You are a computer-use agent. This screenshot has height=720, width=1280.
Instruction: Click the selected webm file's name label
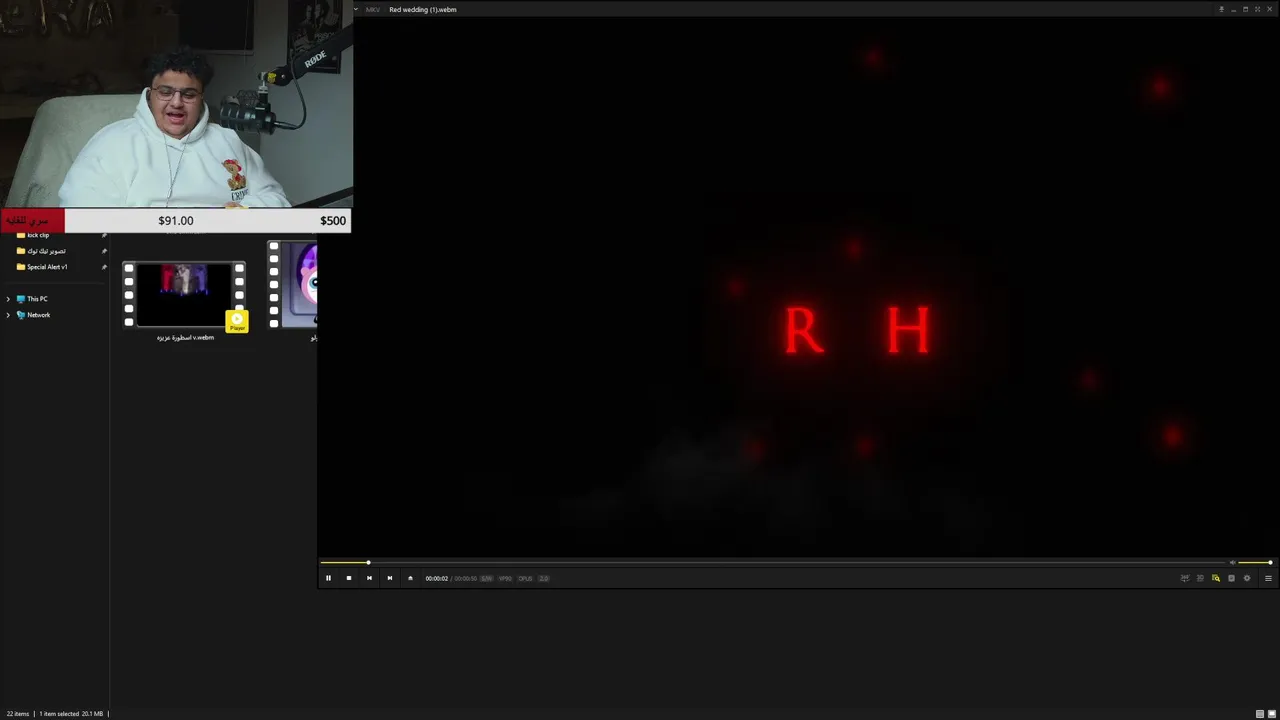pos(185,338)
